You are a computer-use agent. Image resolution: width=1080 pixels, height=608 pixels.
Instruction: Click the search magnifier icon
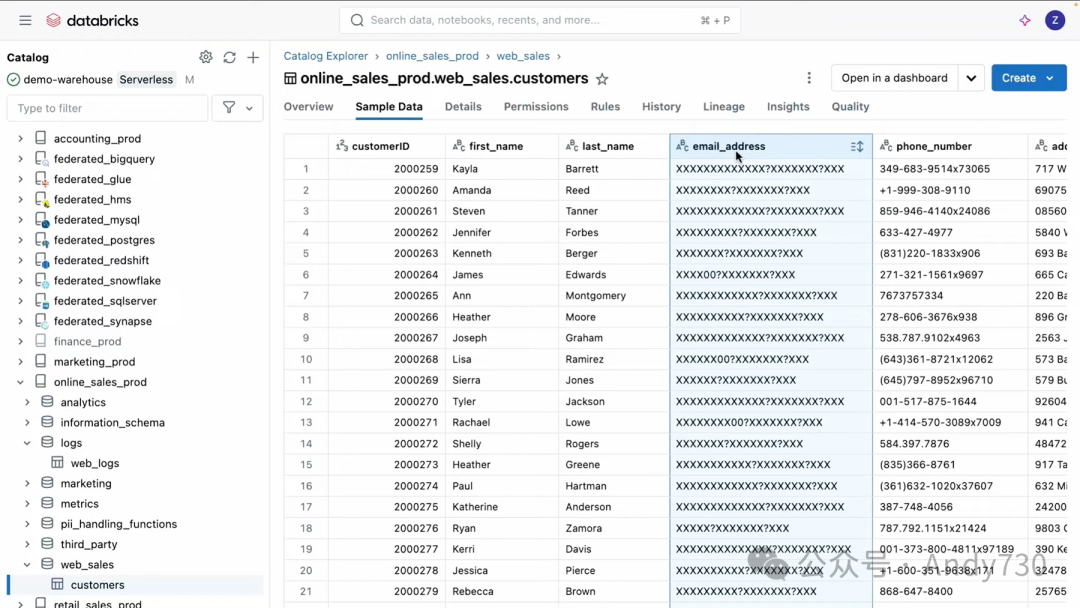coord(357,21)
